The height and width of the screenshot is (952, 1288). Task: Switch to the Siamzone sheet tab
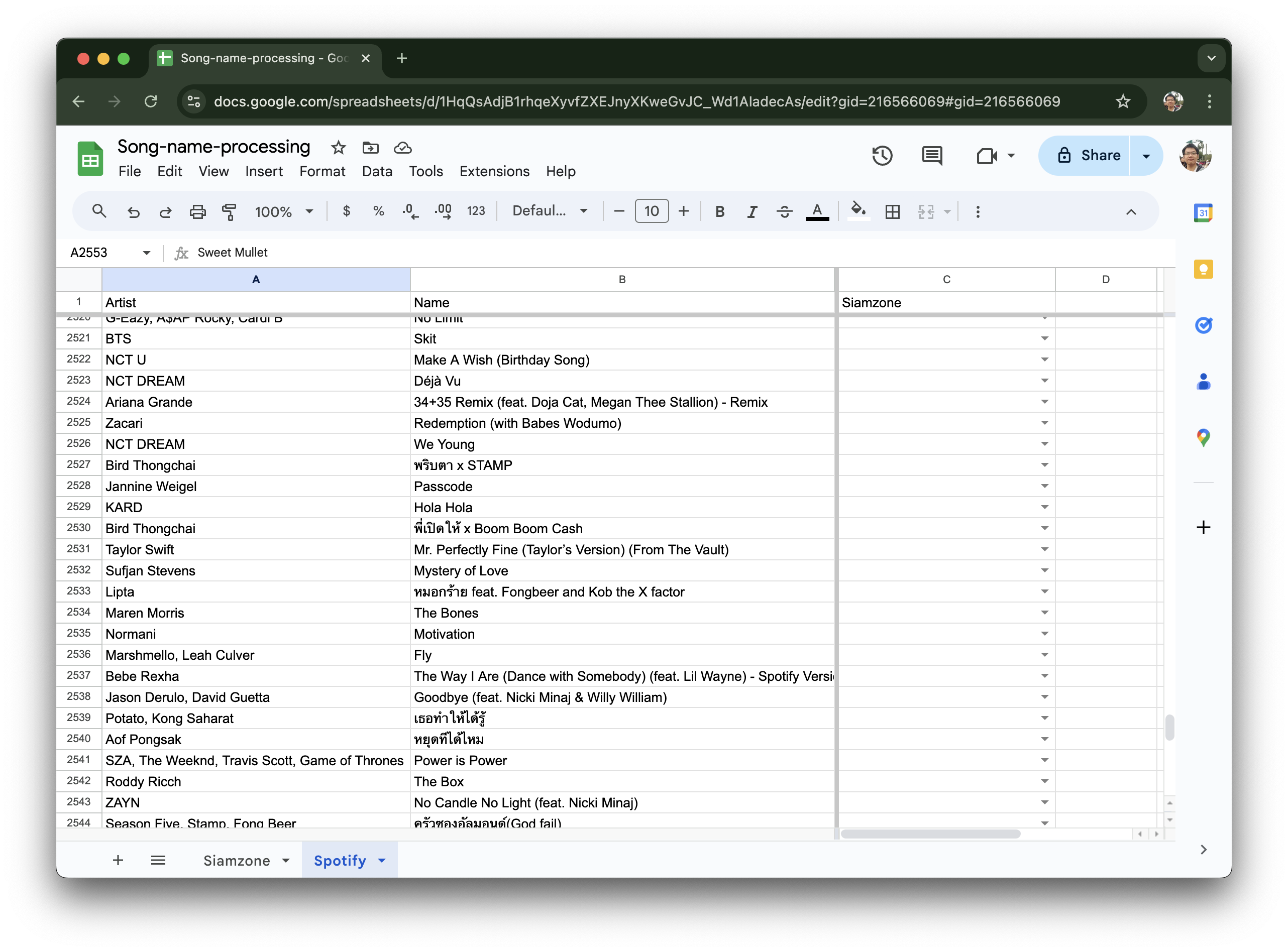[x=237, y=861]
